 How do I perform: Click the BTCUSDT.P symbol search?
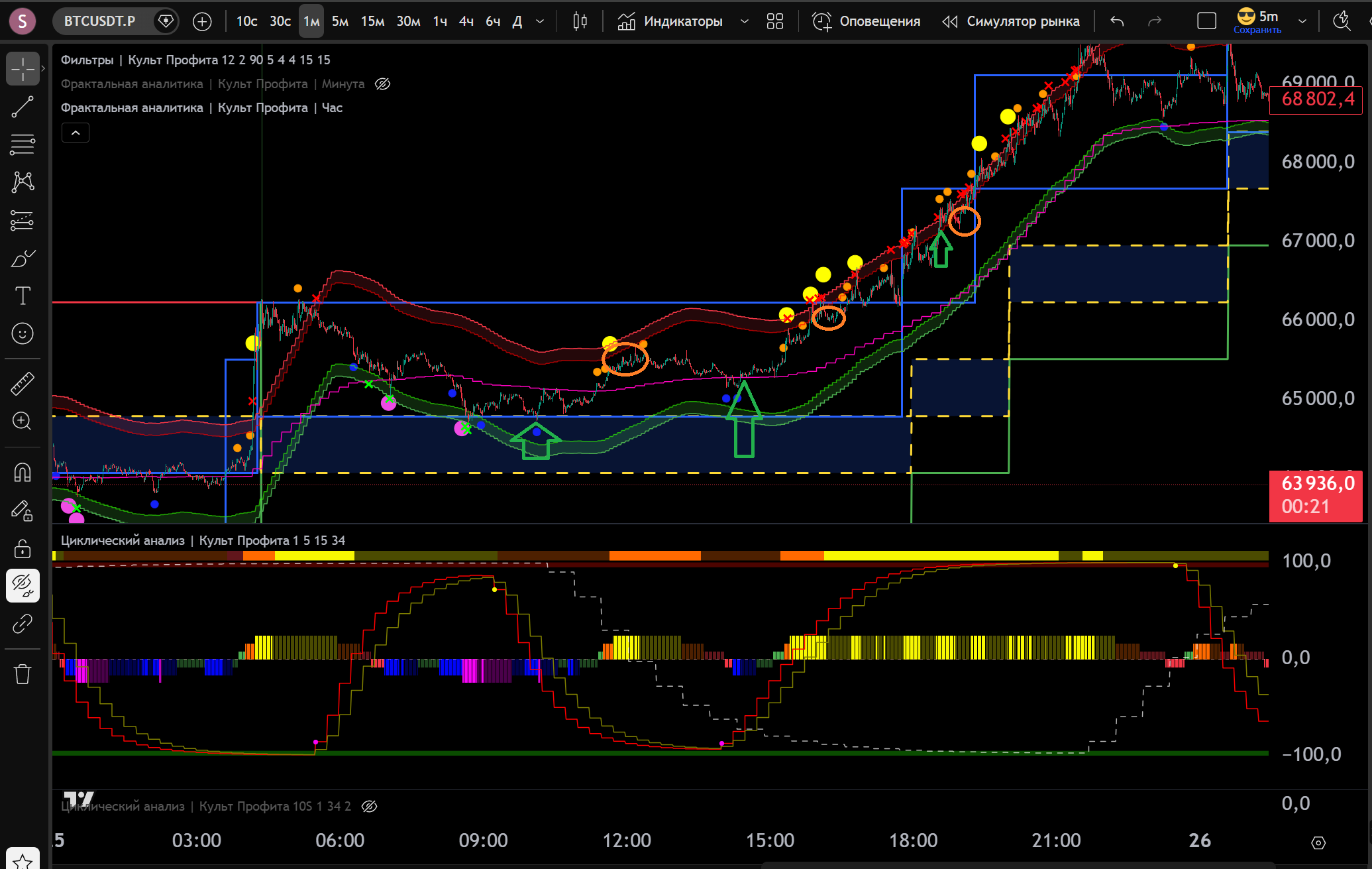100,21
